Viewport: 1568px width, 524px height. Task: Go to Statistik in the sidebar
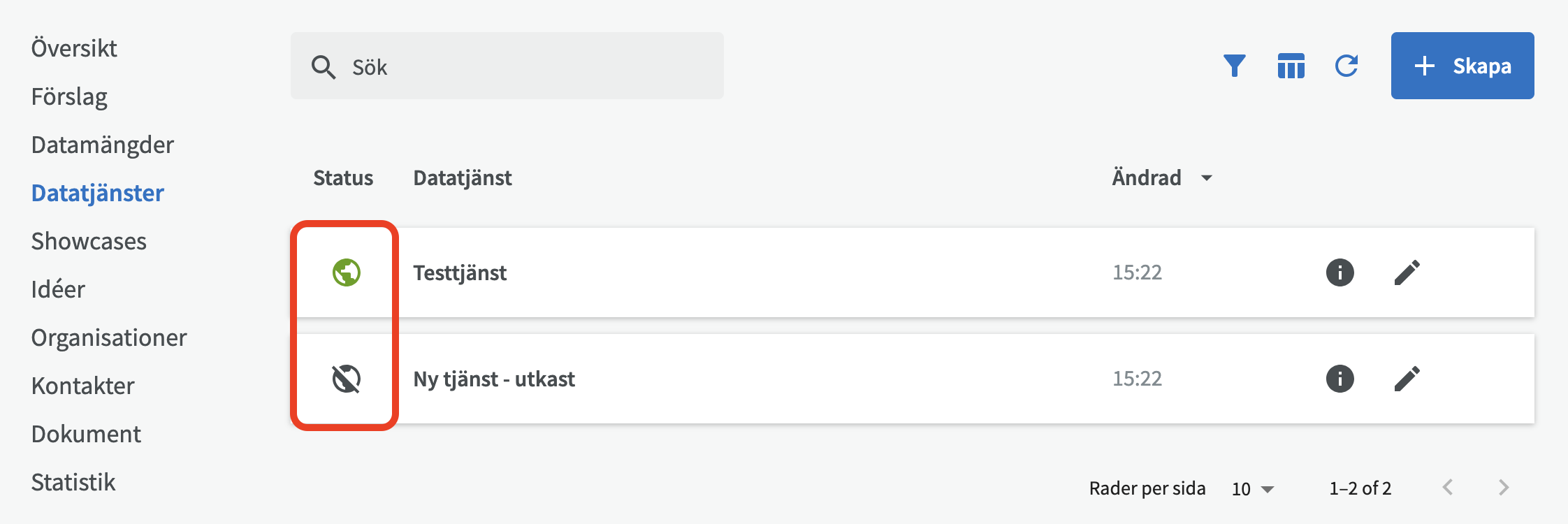[73, 482]
